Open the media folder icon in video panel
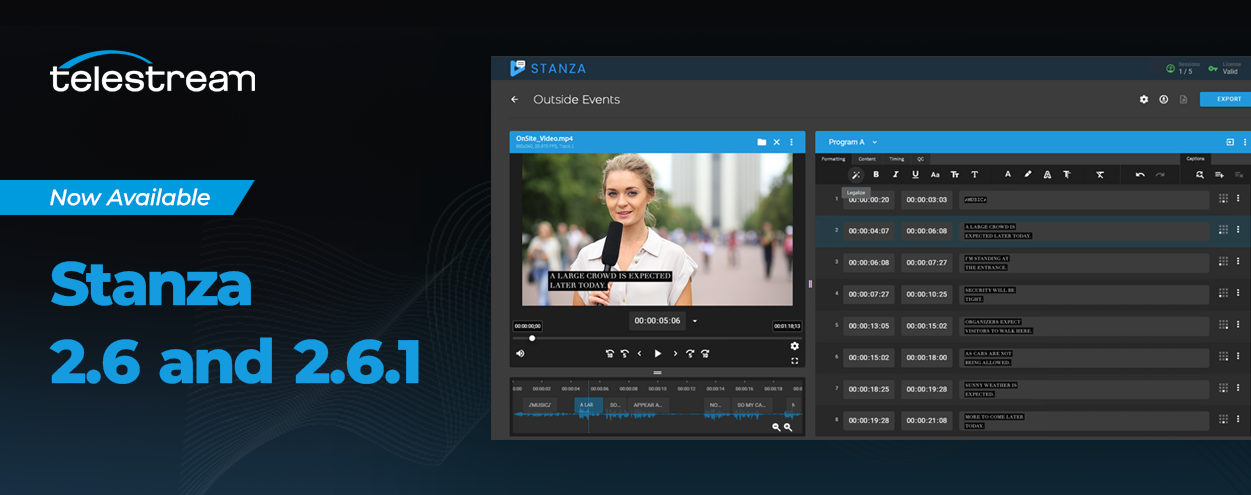 click(x=761, y=142)
